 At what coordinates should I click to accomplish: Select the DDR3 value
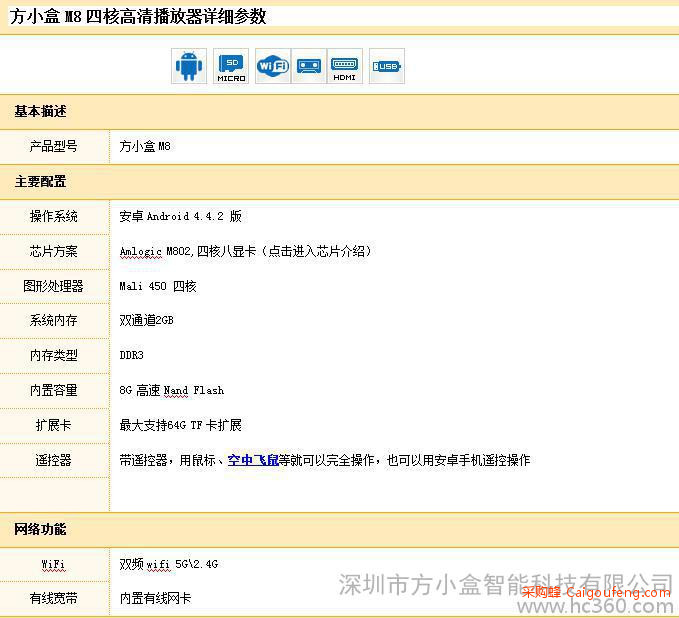click(x=132, y=356)
